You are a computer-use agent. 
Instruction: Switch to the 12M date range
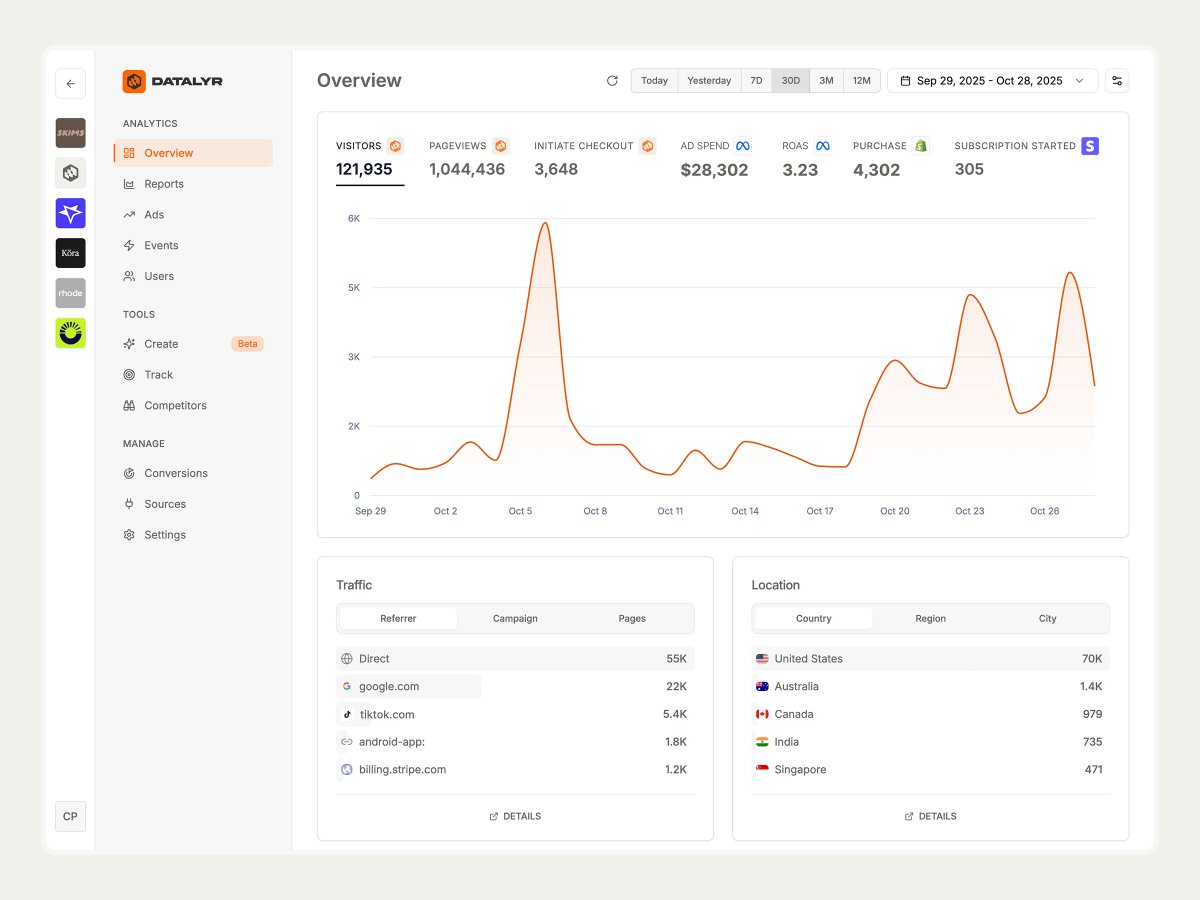pos(861,80)
